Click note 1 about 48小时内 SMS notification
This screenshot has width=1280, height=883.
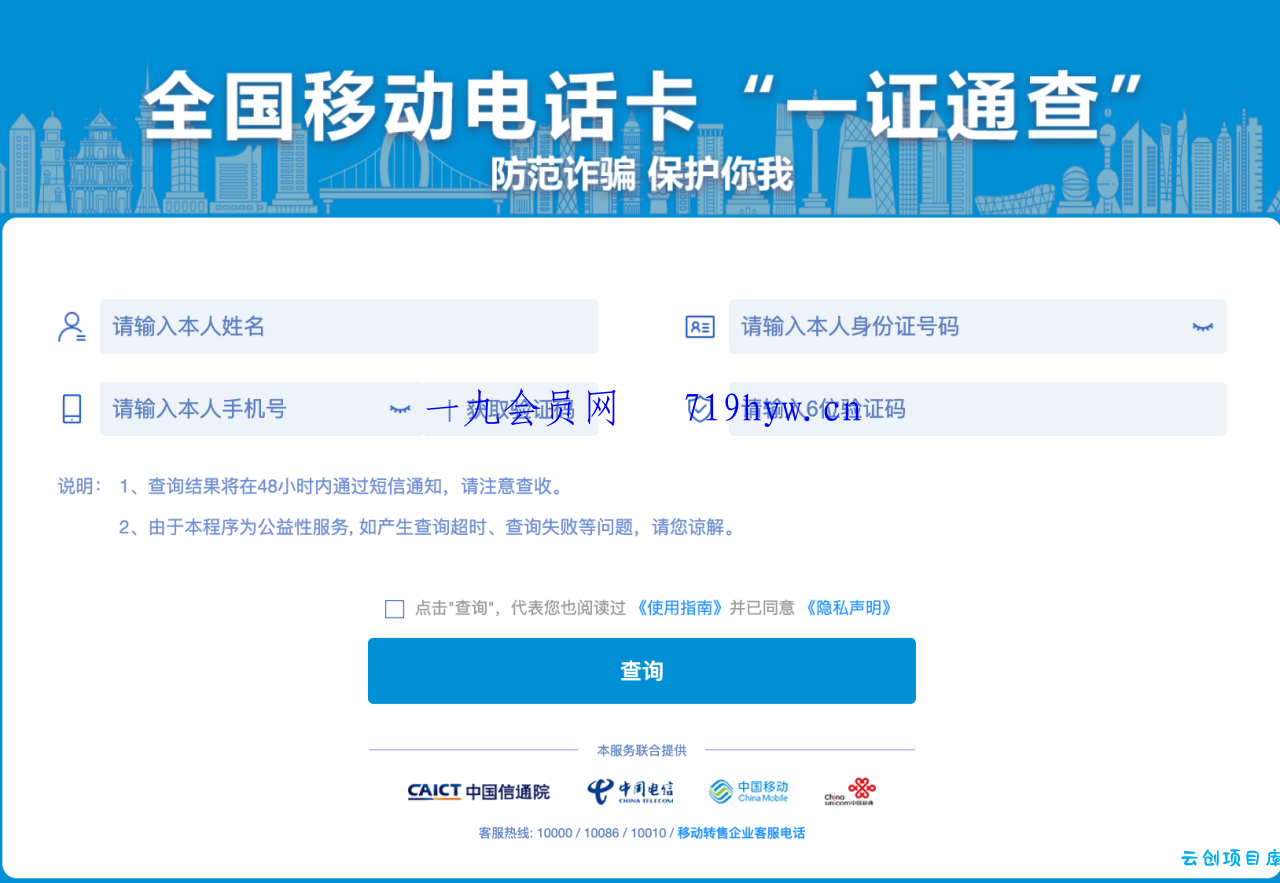coord(344,487)
